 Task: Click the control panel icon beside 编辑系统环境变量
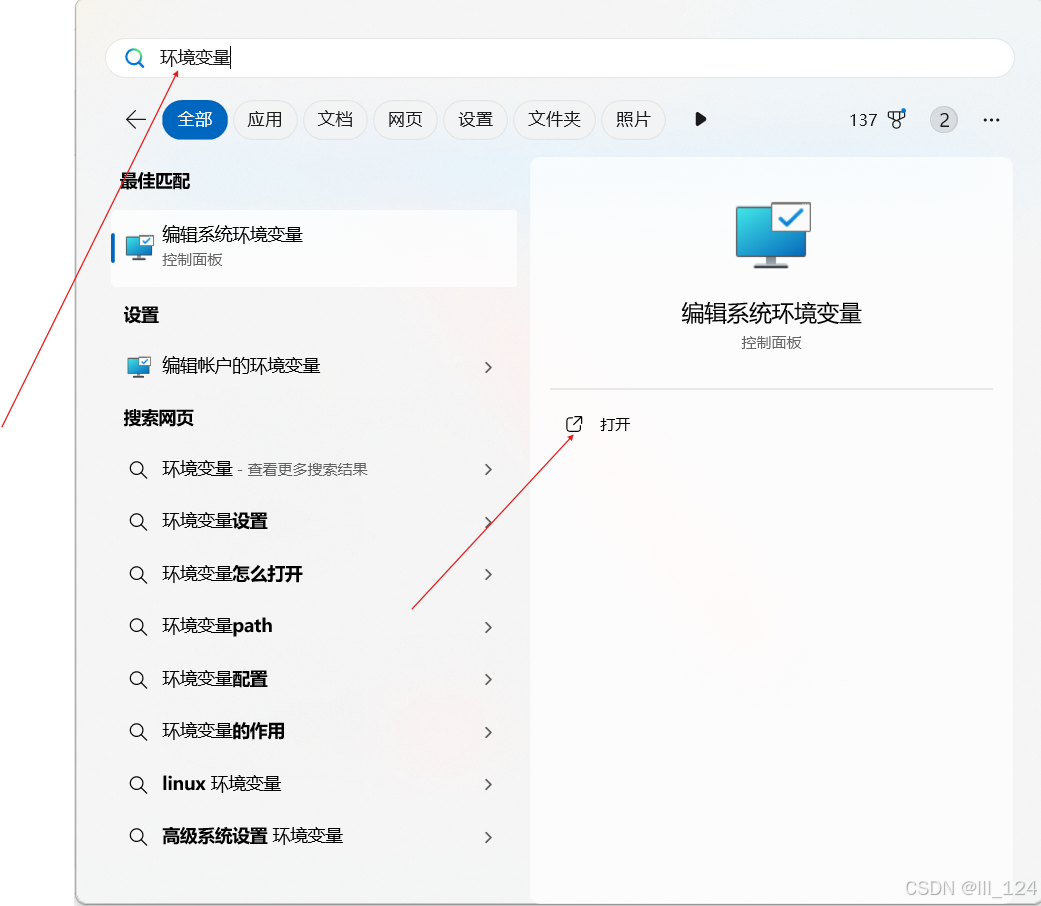pyautogui.click(x=138, y=244)
